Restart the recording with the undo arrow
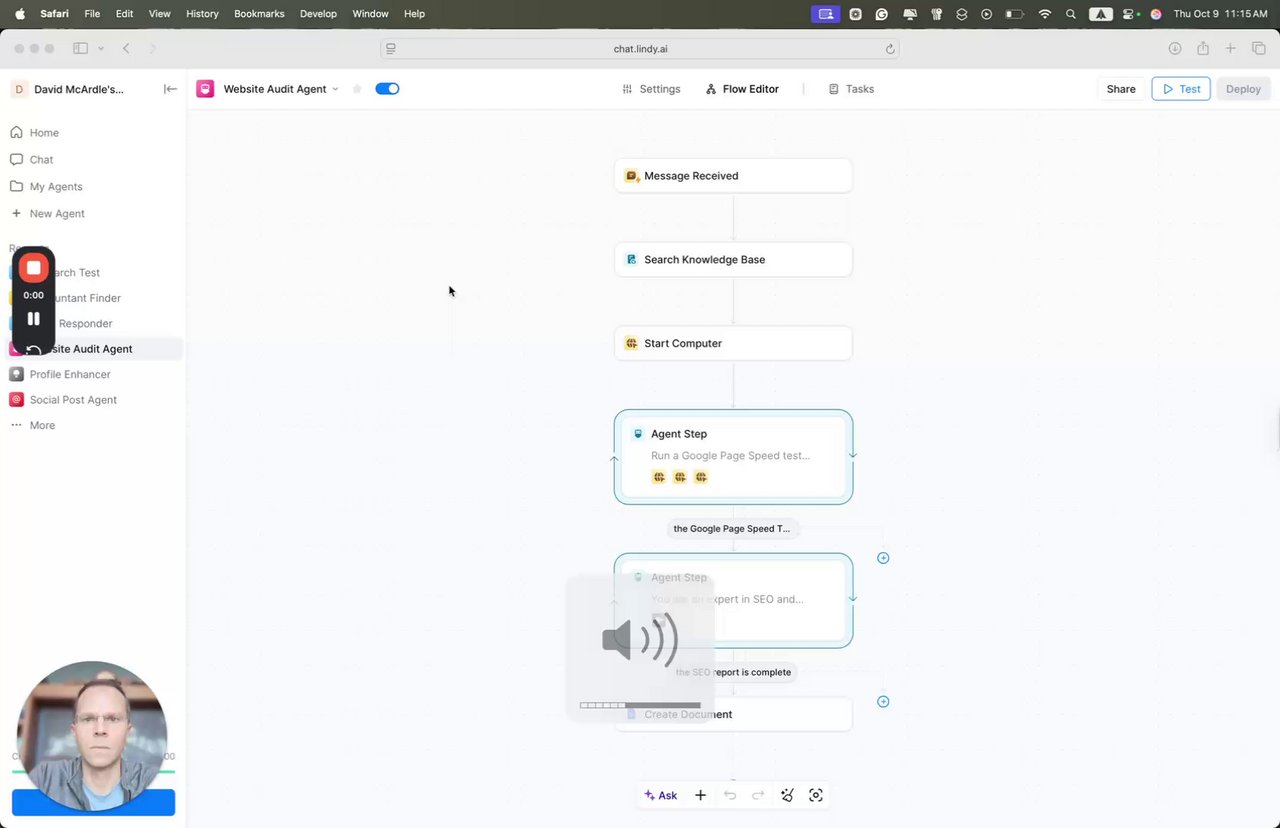The width and height of the screenshot is (1280, 828). click(x=33, y=349)
